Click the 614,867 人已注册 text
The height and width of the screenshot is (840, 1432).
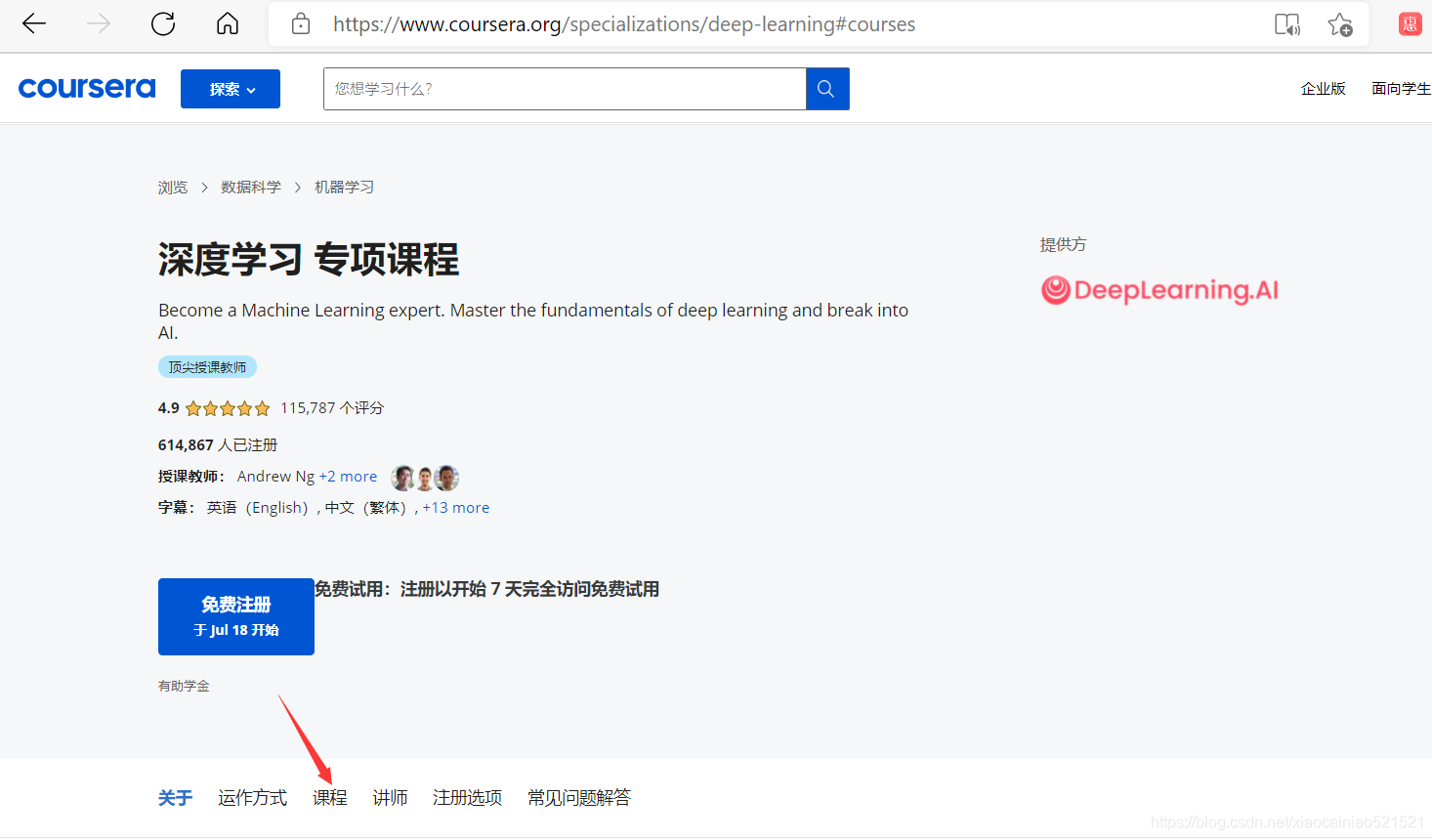point(218,445)
